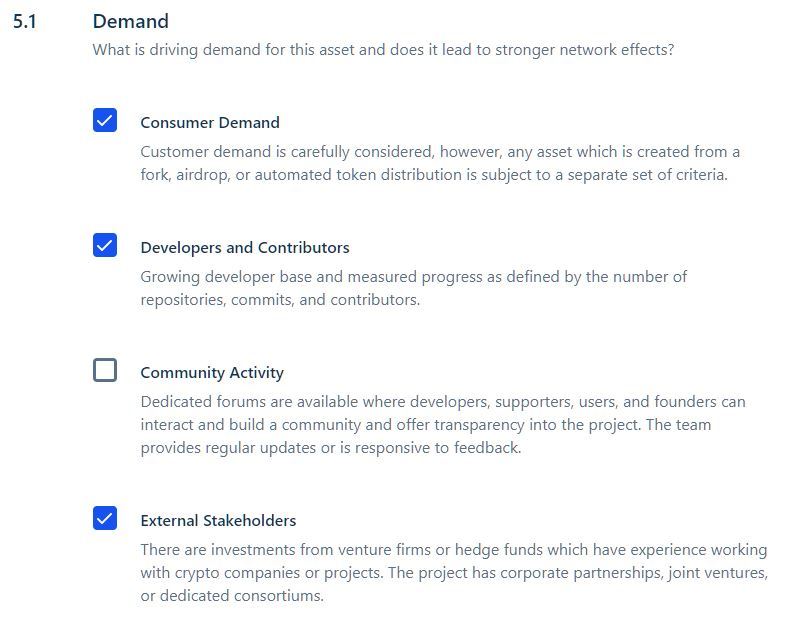Click the 'What is driving demand' question text

coord(383,49)
